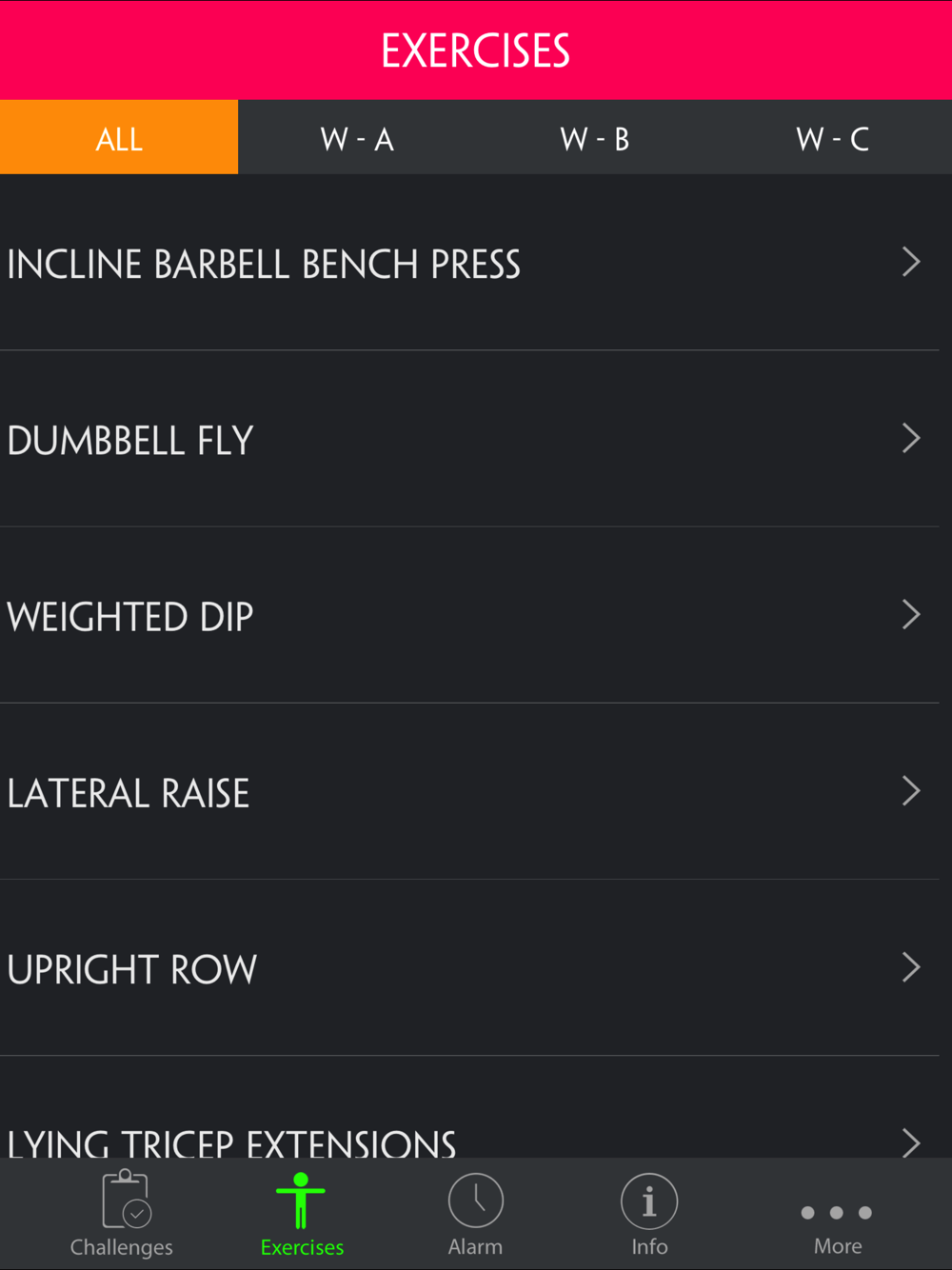
Task: Tap the Info circle icon
Action: (649, 1201)
